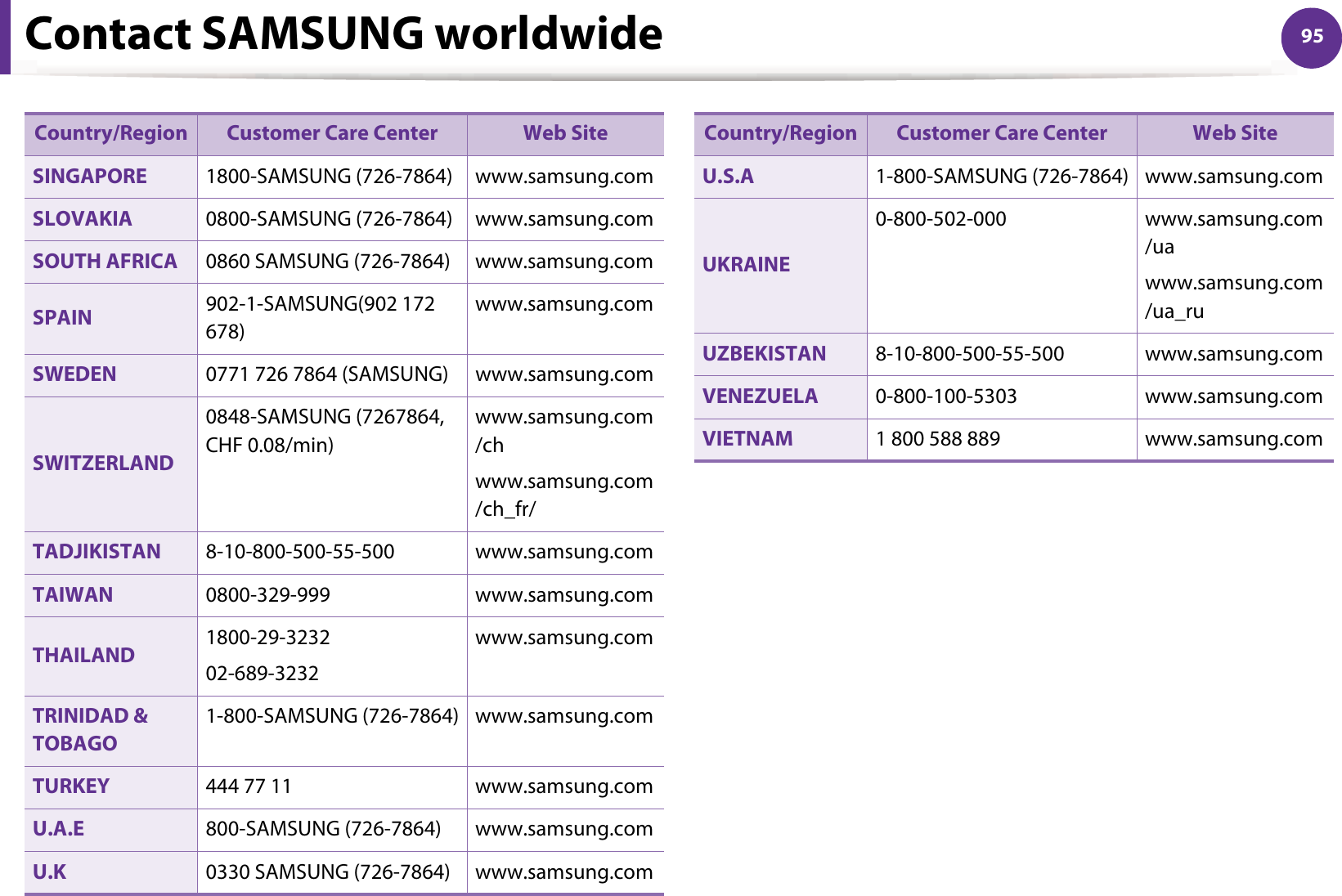1342x896 pixels.
Task: Open the www.samsung.com link for Taiwan
Action: click(x=564, y=596)
